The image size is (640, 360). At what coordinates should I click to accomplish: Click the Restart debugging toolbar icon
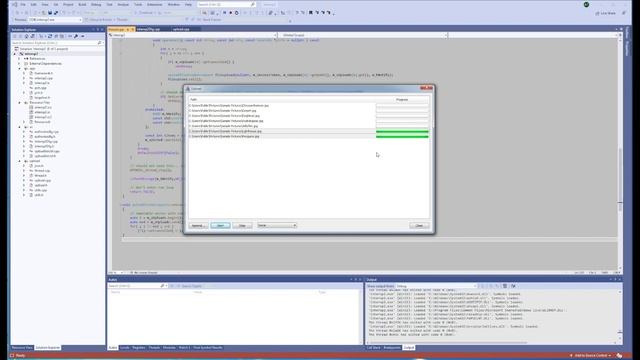click(x=236, y=13)
